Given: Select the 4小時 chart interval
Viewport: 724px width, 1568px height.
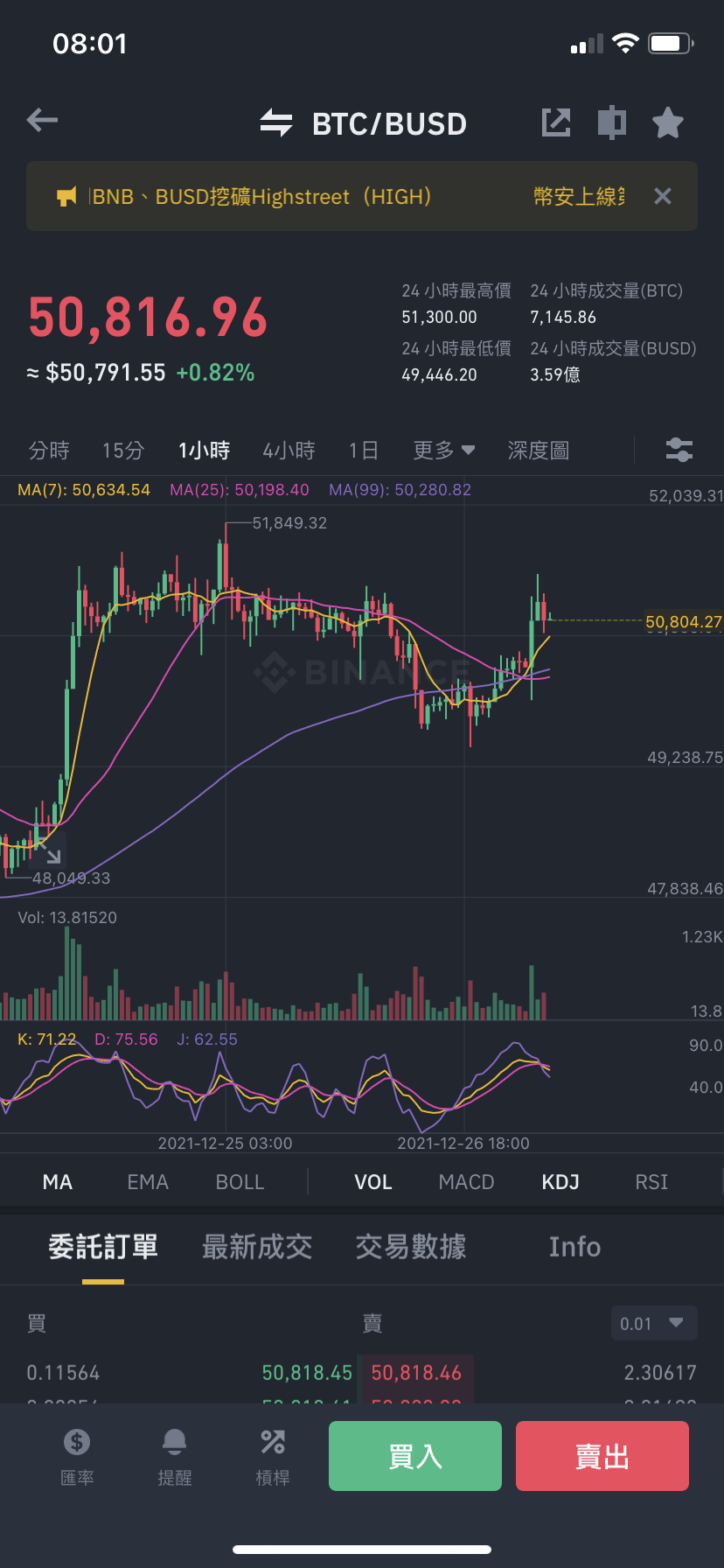Looking at the screenshot, I should click(289, 451).
